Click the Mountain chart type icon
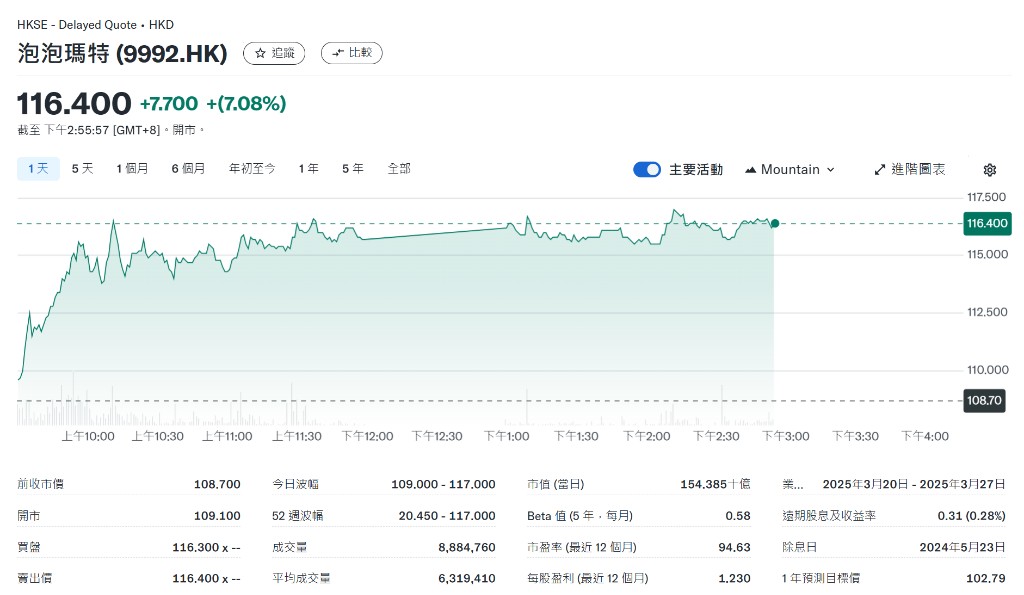 click(750, 170)
